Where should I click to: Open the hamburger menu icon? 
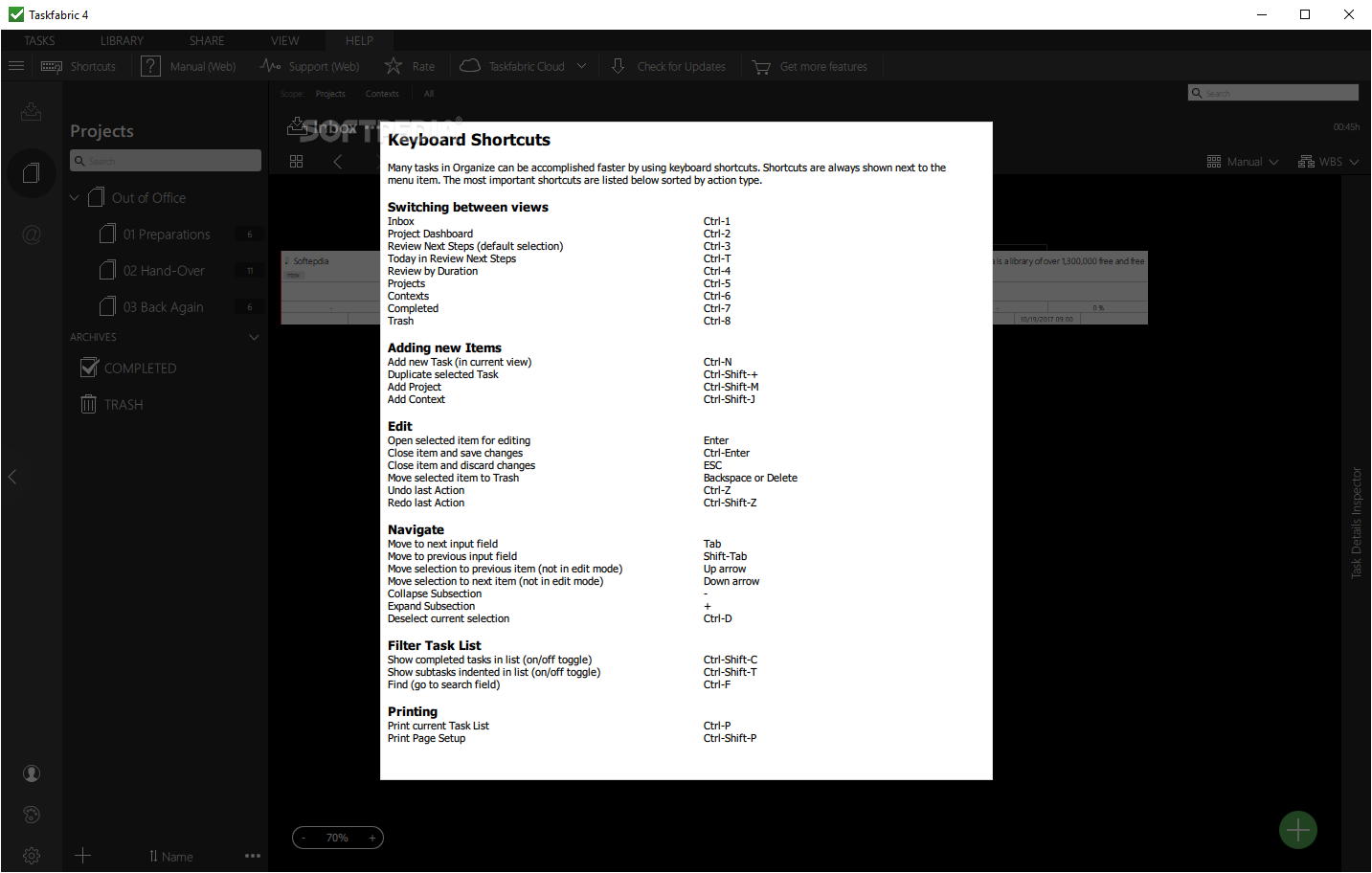pos(16,66)
